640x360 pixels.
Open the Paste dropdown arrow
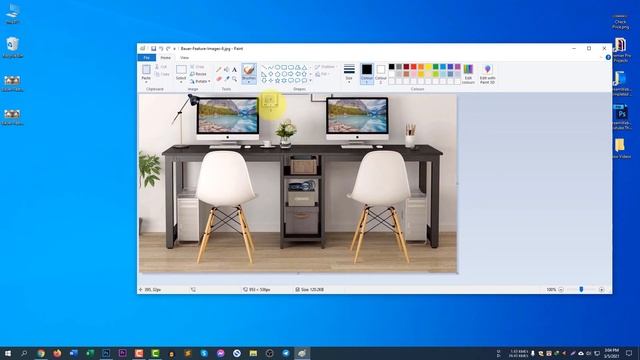[x=146, y=82]
